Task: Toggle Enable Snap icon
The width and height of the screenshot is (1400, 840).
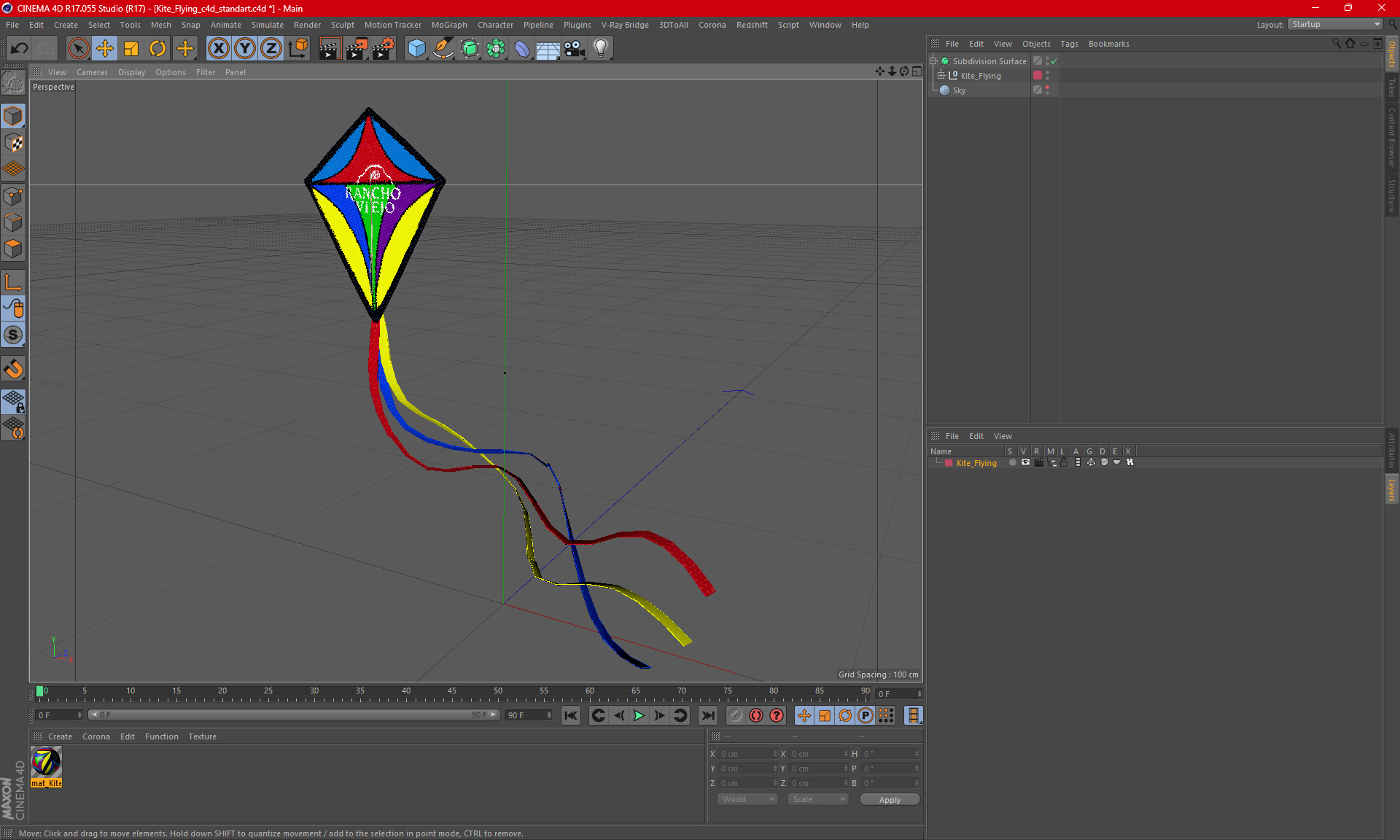Action: (x=13, y=368)
